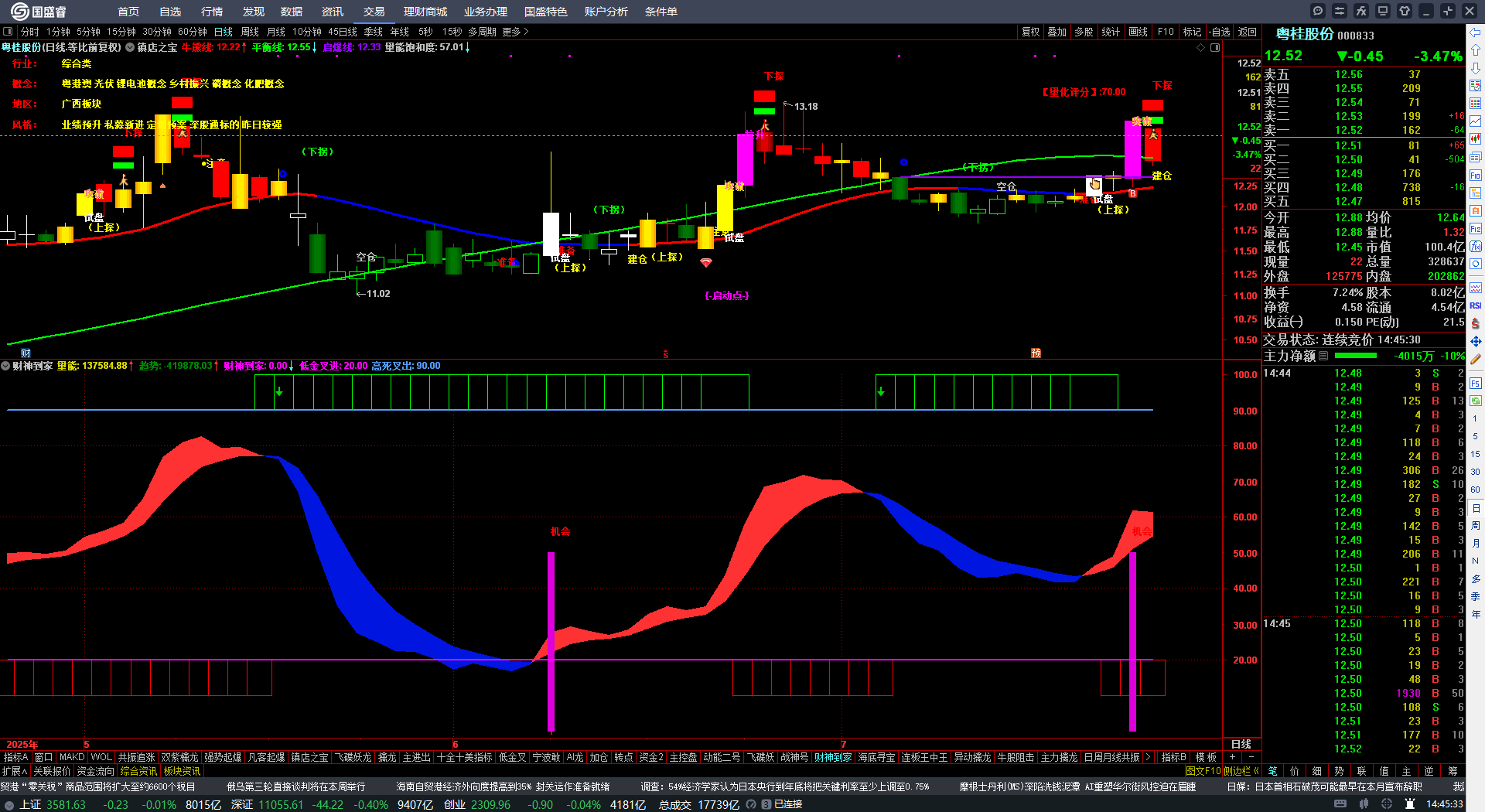
Task: Click the F12 icon in the right sidebar
Action: (1476, 228)
